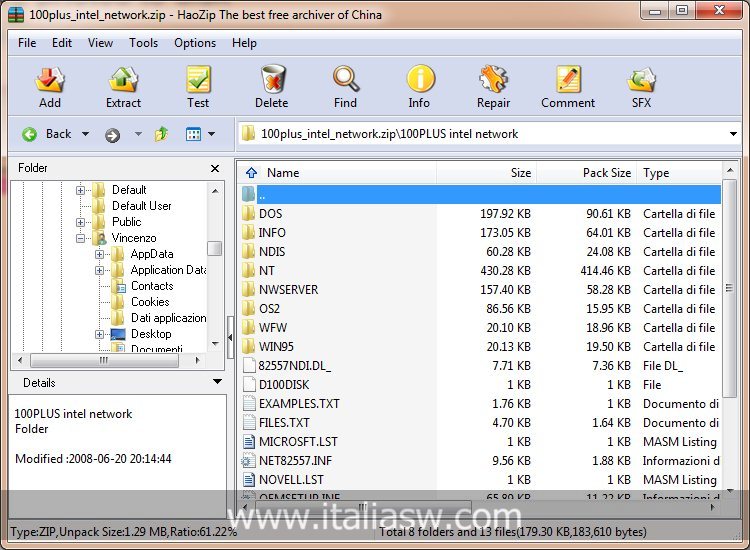Collapse the Details panel
The width and height of the screenshot is (750, 550).
[x=217, y=382]
